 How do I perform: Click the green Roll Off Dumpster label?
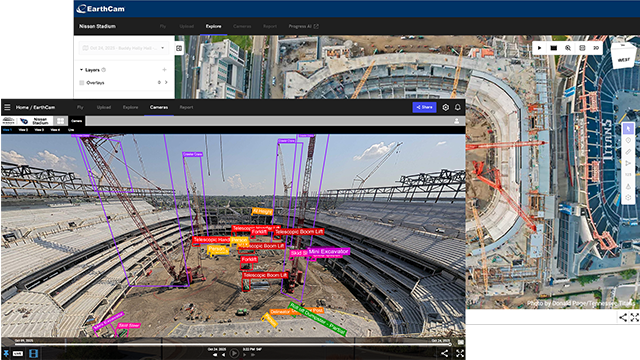point(318,319)
